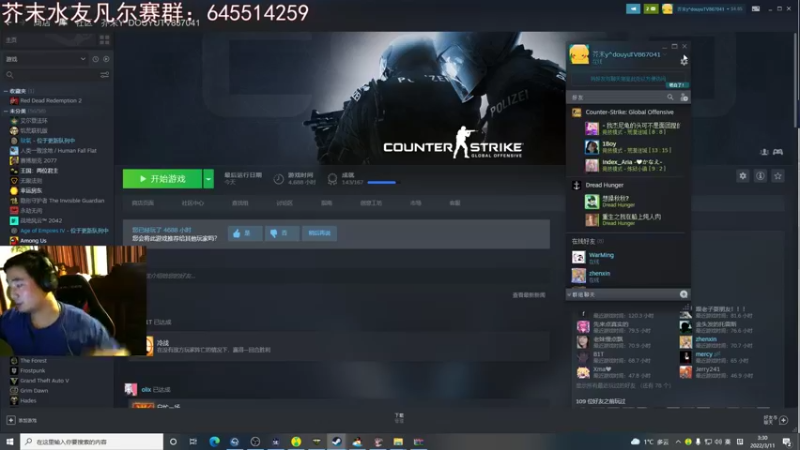Open the store page tab
This screenshot has width=800, height=450.
[143, 203]
